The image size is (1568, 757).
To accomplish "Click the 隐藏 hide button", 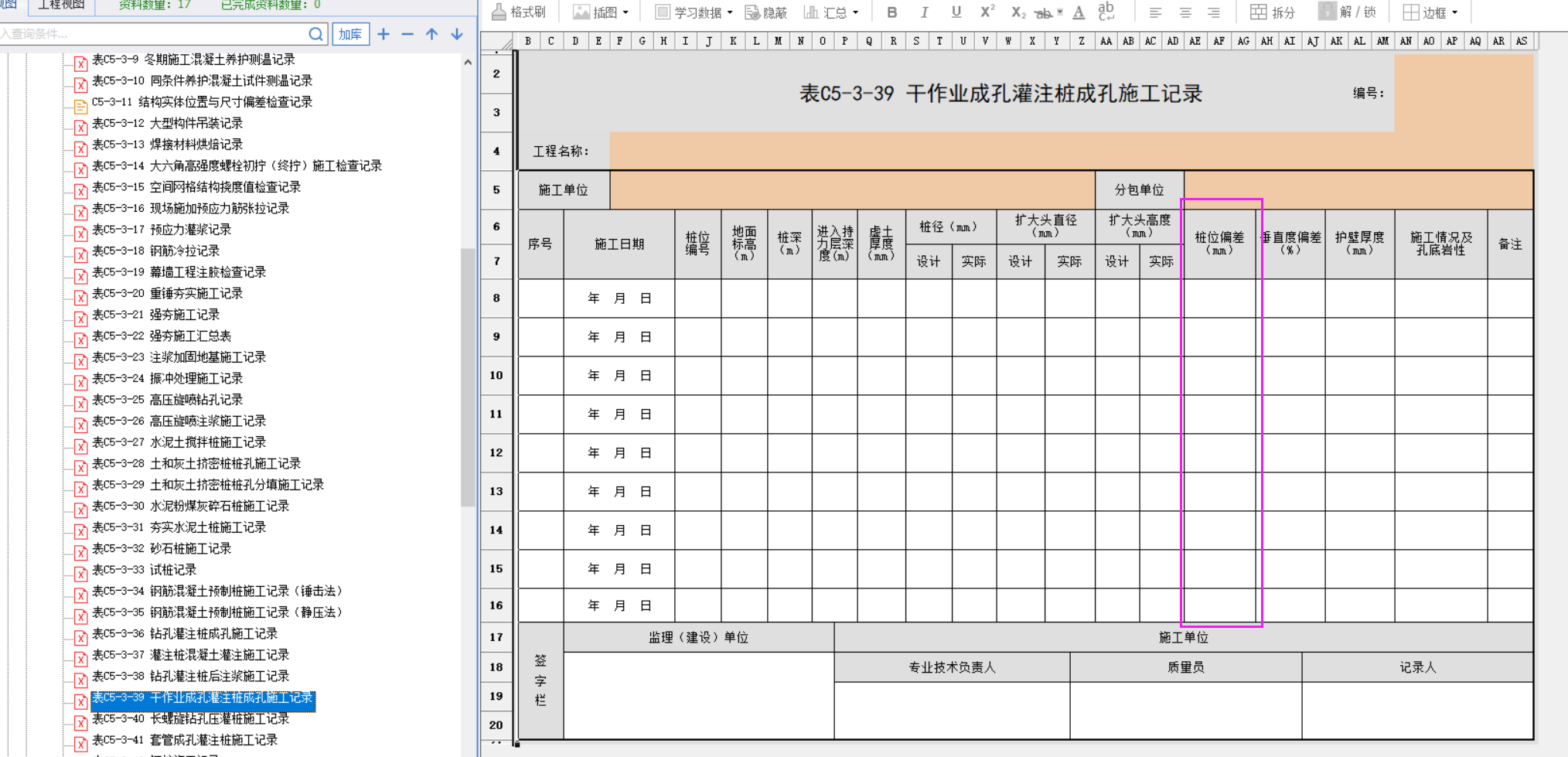I will coord(765,12).
